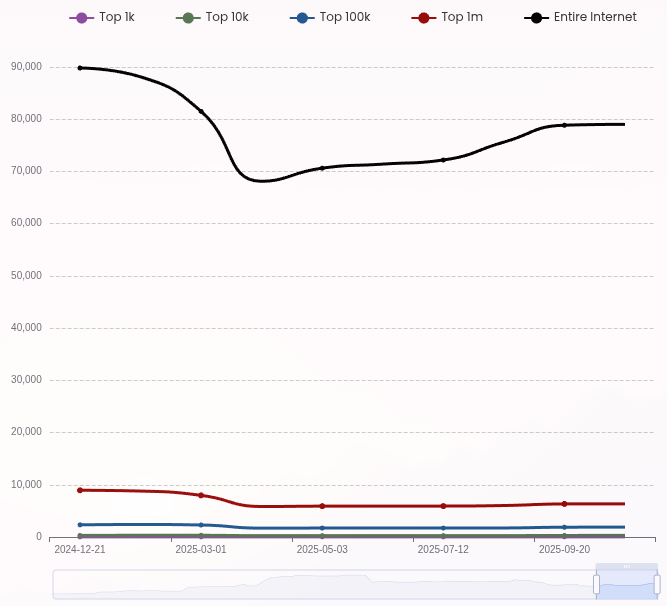Viewport: 667px width, 606px height.
Task: Click the highlighted zoom range window
Action: [x=626, y=584]
